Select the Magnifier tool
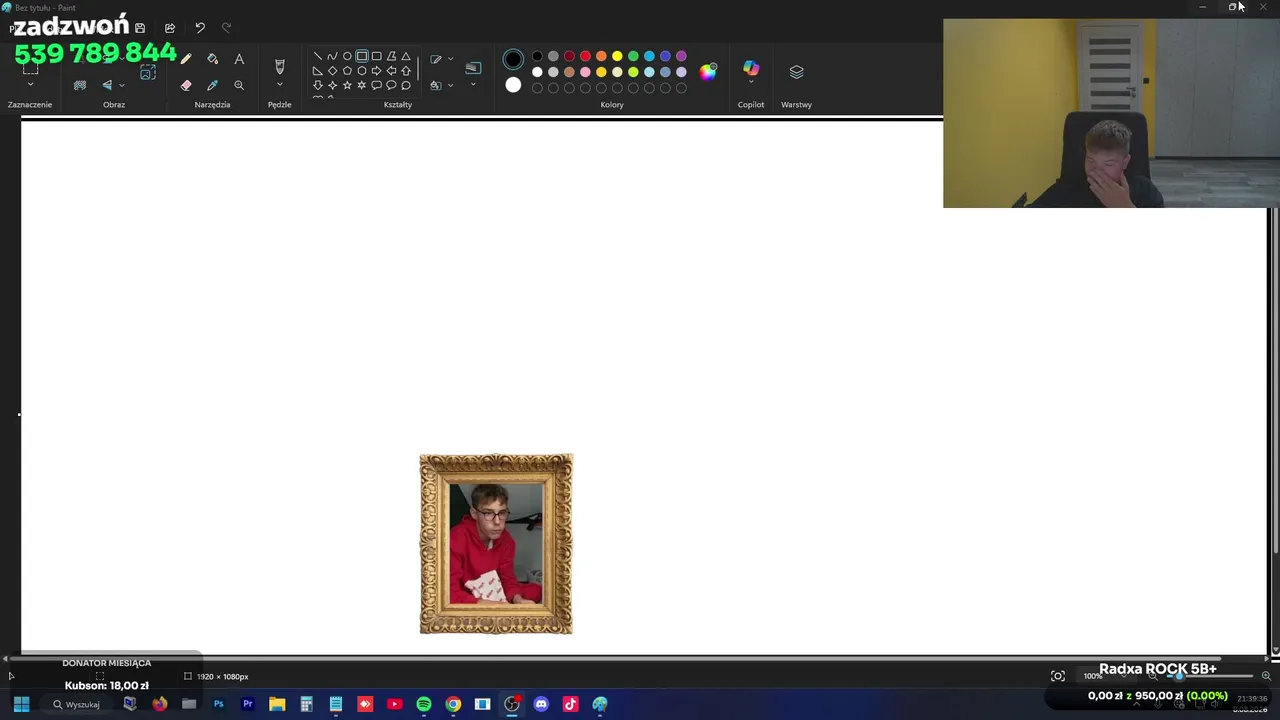The width and height of the screenshot is (1280, 720). pos(239,85)
